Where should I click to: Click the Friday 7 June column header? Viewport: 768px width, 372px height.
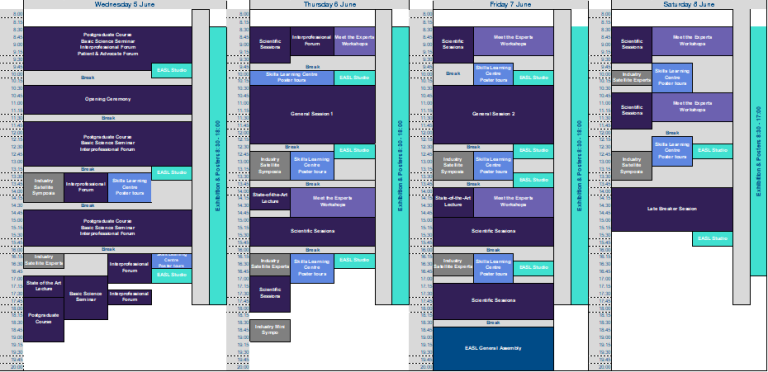click(x=510, y=4)
